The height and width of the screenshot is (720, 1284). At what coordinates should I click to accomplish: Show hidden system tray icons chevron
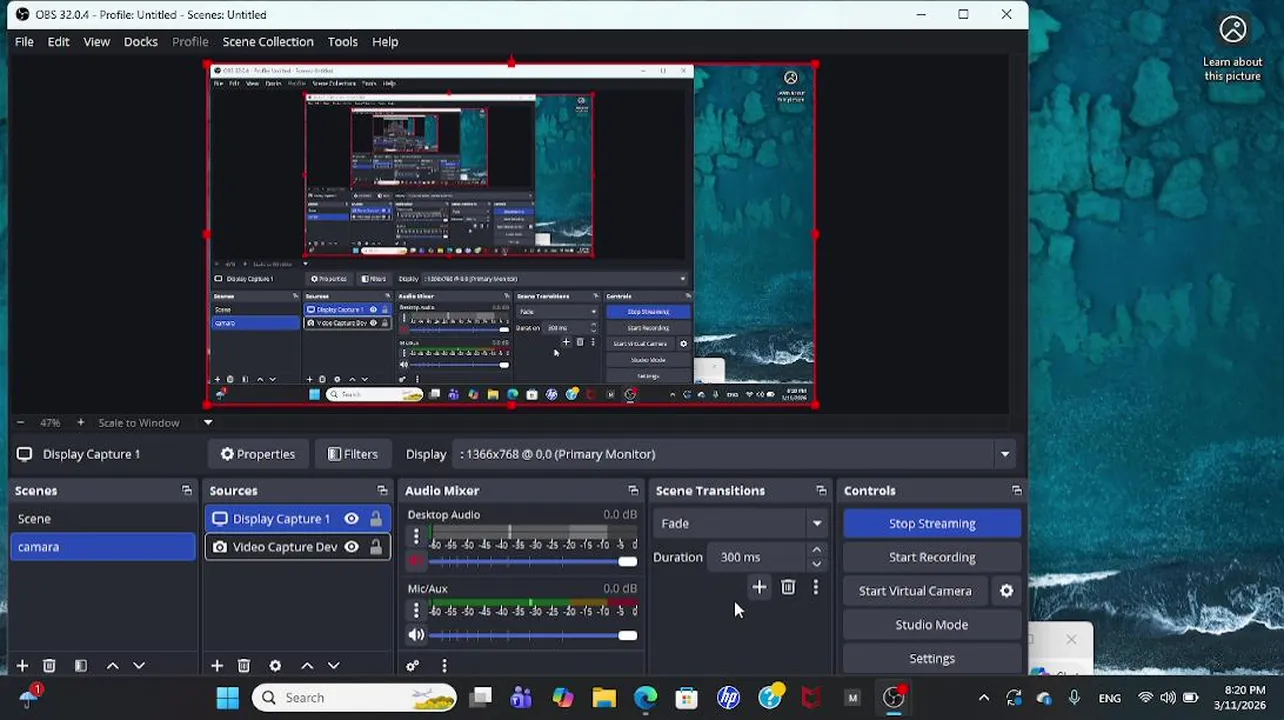click(984, 698)
